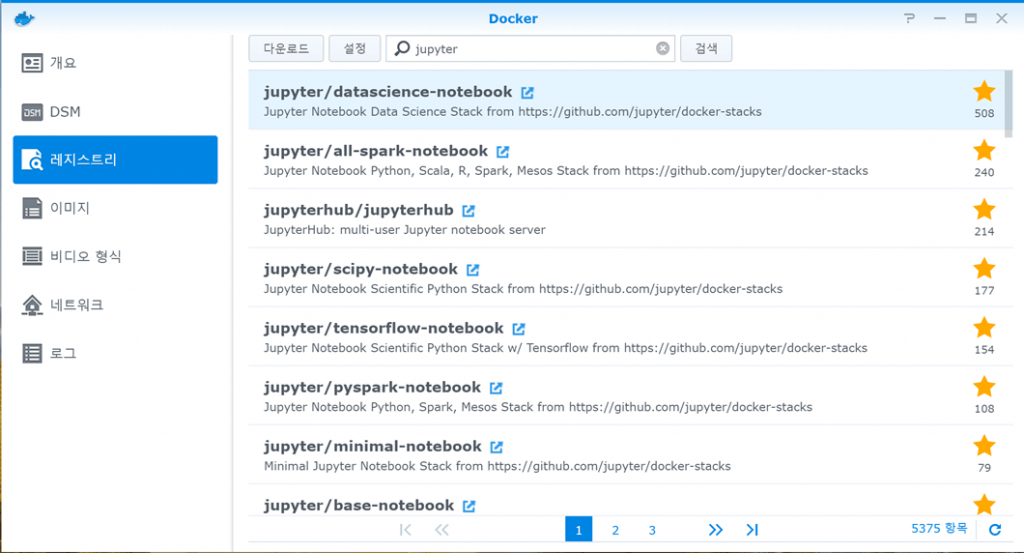Click star of jupyterhub/jupyterhub (214)

point(984,210)
